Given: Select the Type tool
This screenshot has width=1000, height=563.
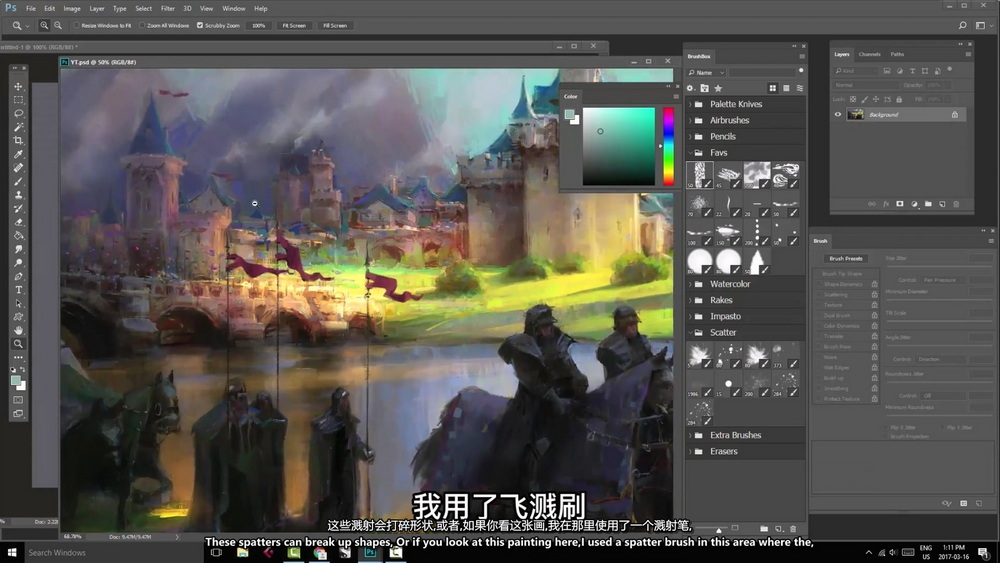Looking at the screenshot, I should [18, 290].
